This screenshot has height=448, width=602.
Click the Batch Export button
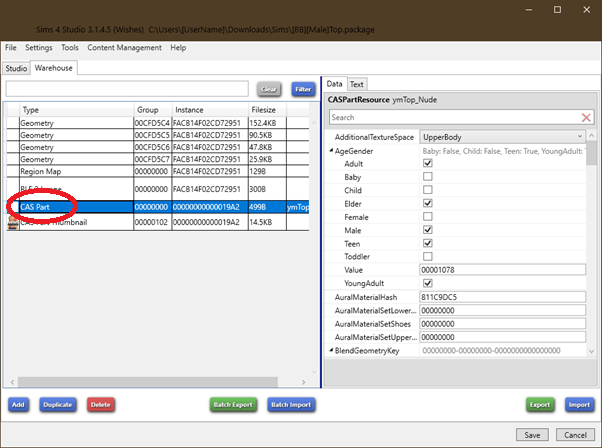coord(233,405)
